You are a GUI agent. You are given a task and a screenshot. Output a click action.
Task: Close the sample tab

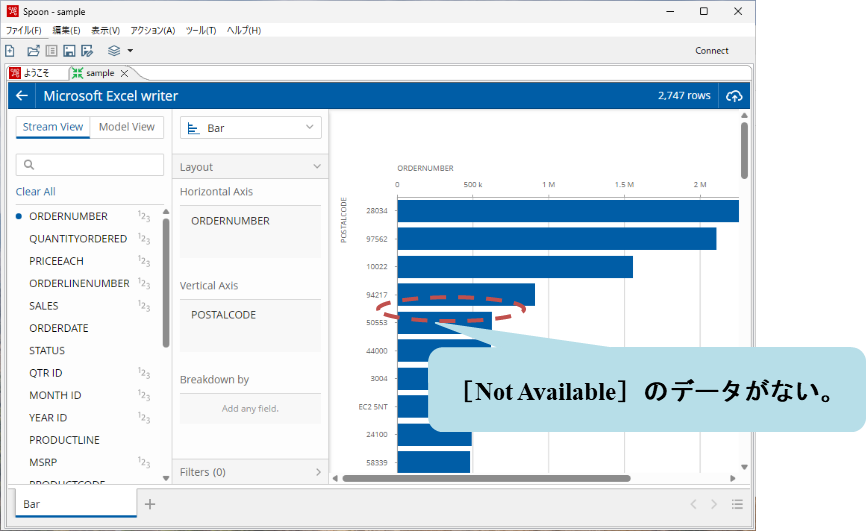coord(124,73)
